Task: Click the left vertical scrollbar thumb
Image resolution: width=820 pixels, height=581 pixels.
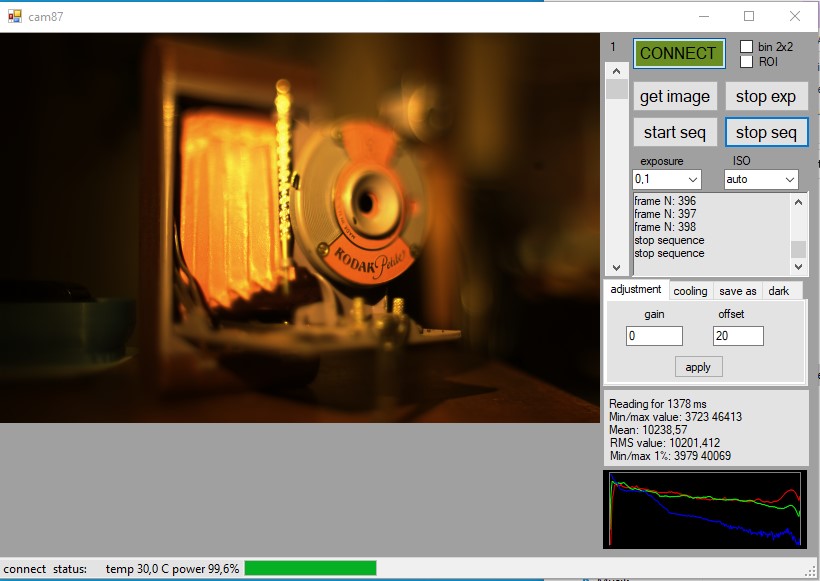Action: 617,89
